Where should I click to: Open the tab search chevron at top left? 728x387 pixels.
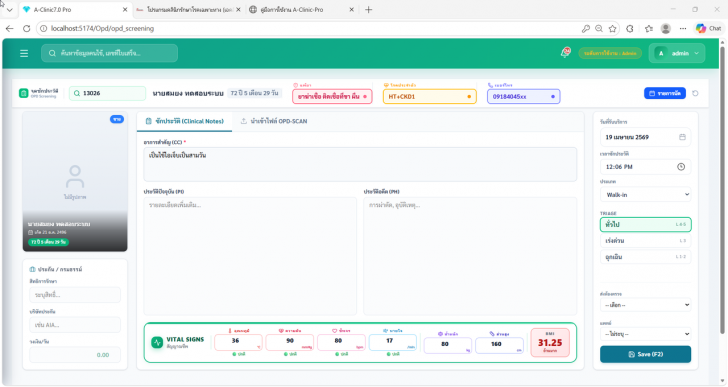click(x=9, y=9)
